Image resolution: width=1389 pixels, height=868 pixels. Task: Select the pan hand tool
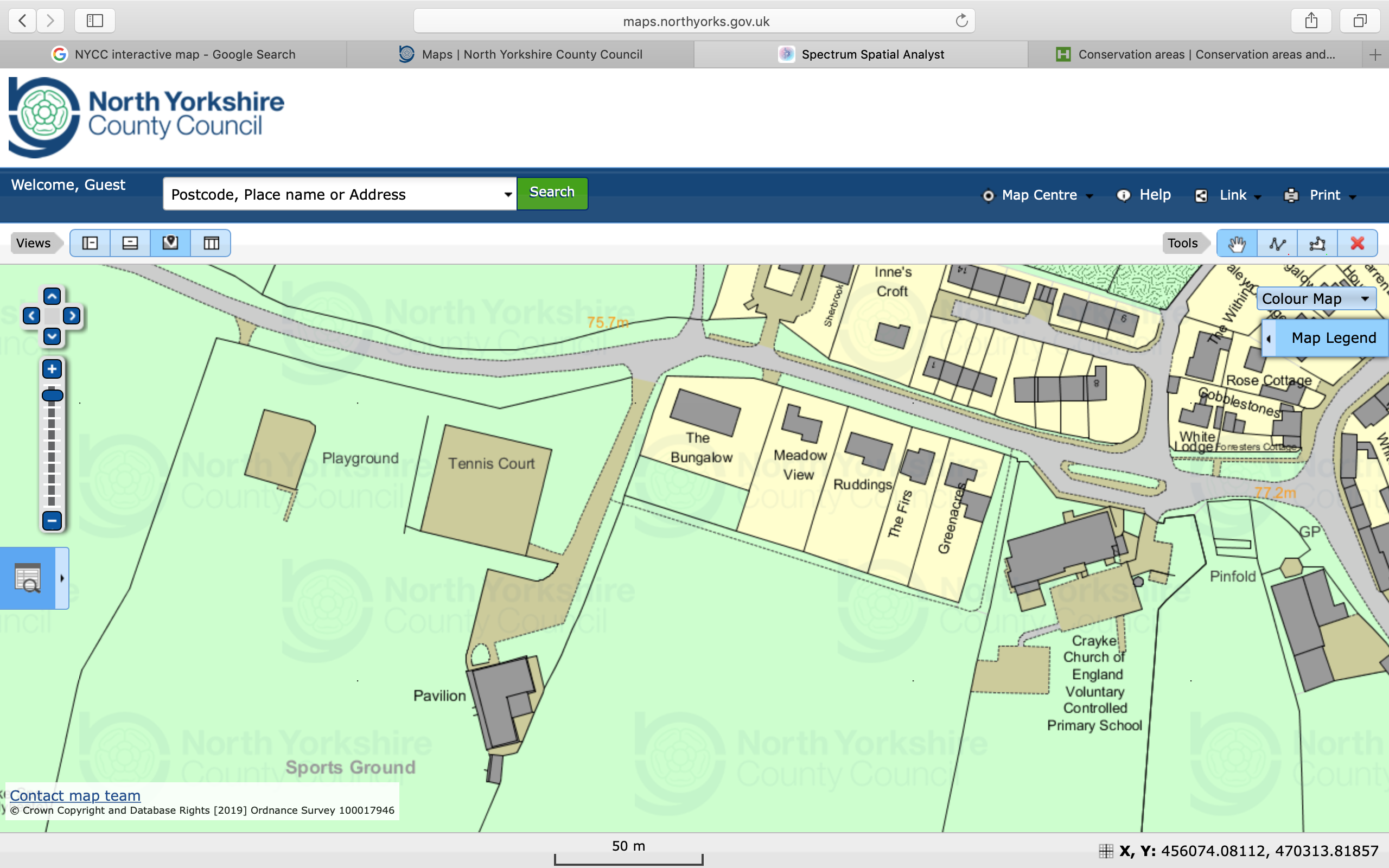point(1237,244)
